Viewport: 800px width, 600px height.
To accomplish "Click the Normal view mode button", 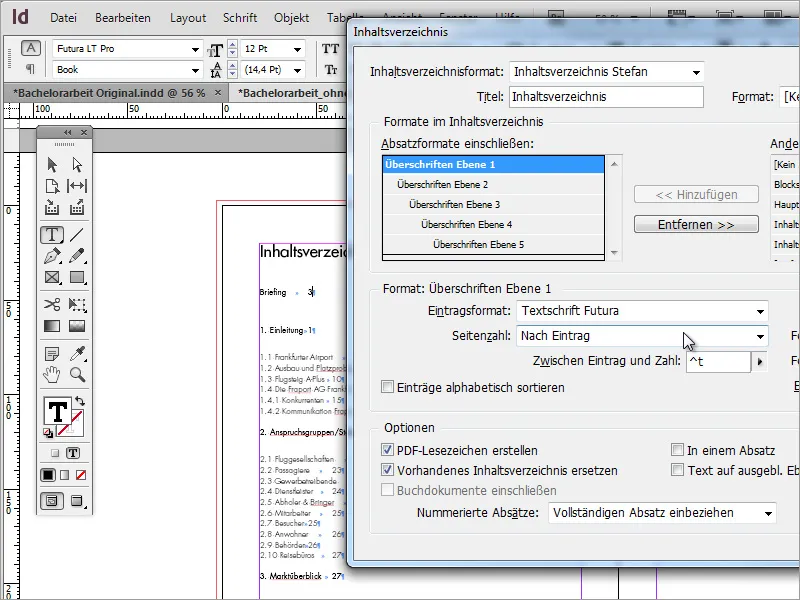I will (52, 501).
